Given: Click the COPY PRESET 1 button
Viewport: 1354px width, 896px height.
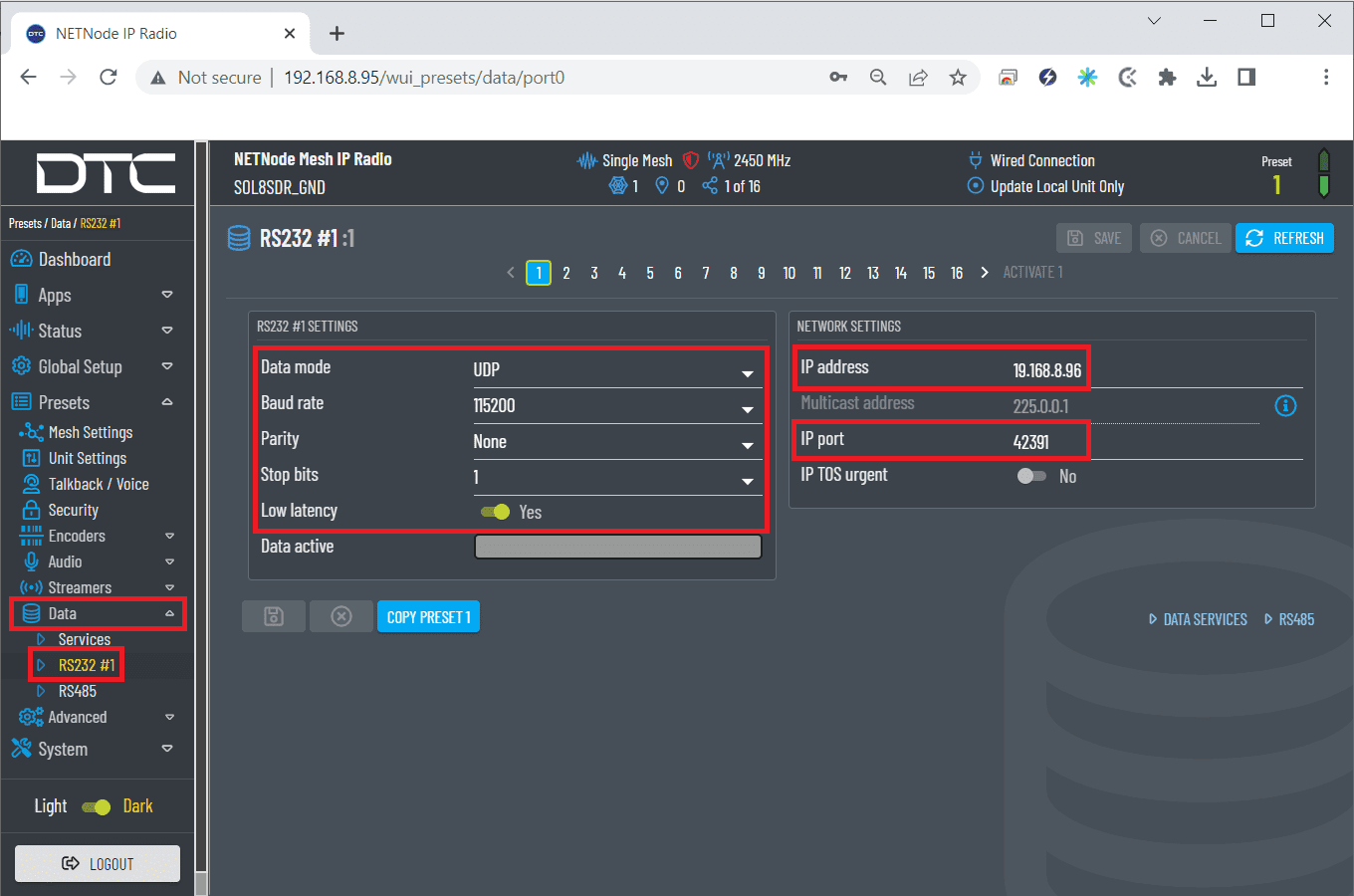Looking at the screenshot, I should tap(428, 617).
